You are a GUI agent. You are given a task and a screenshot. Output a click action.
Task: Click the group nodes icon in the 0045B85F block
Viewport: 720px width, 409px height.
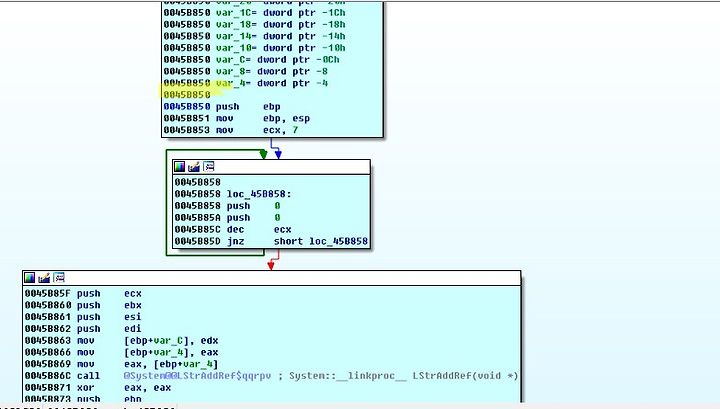click(59, 277)
